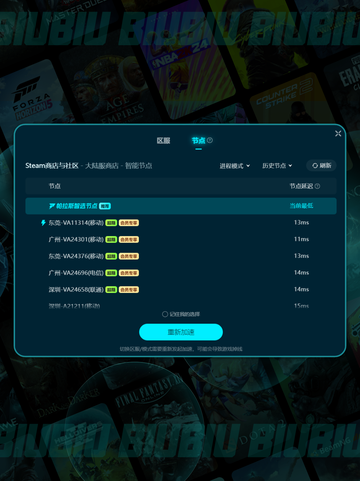The width and height of the screenshot is (360, 481).
Task: Click help icon next to 节点延迟
Action: point(317,186)
